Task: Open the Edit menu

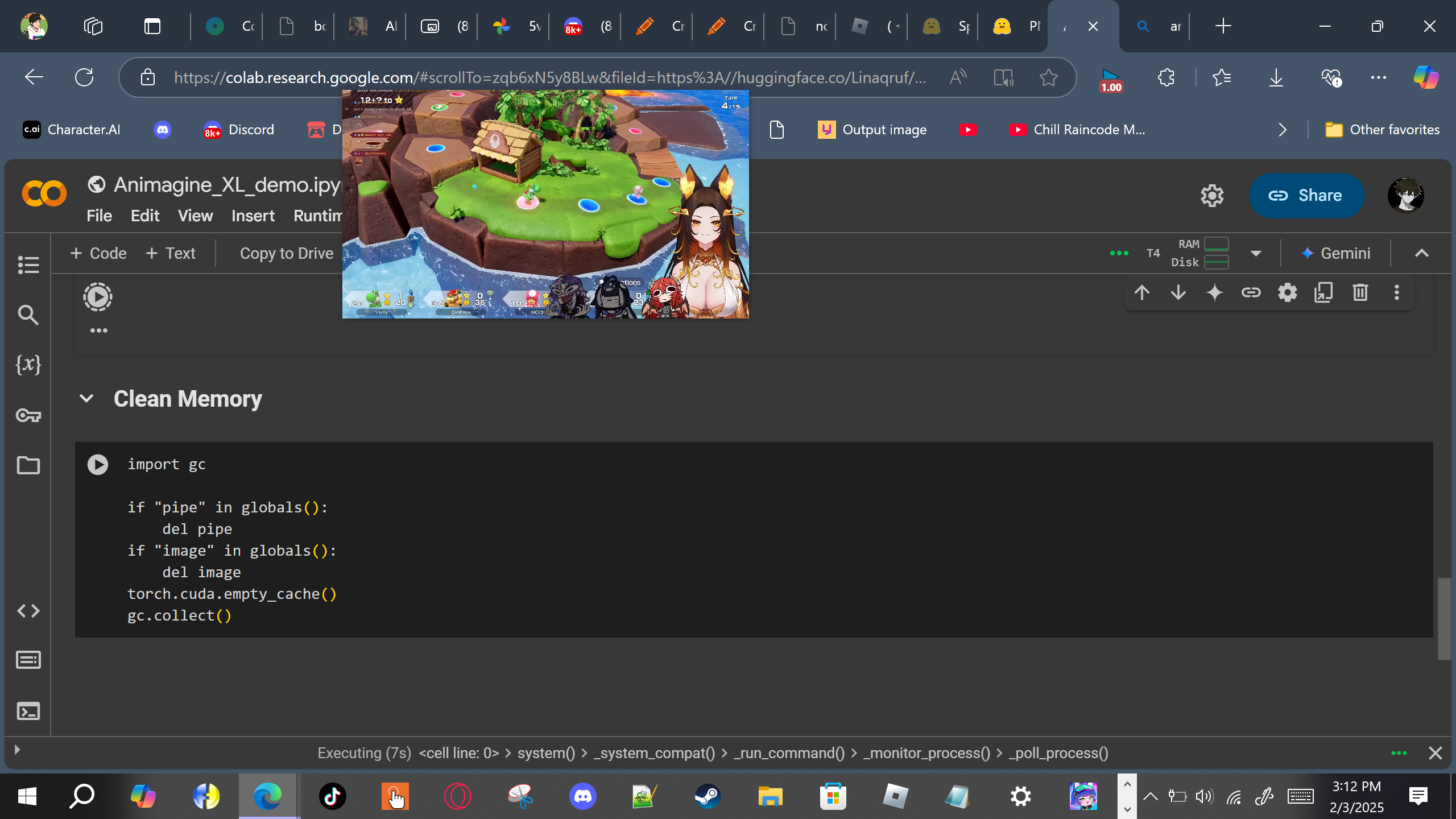Action: pyautogui.click(x=145, y=216)
